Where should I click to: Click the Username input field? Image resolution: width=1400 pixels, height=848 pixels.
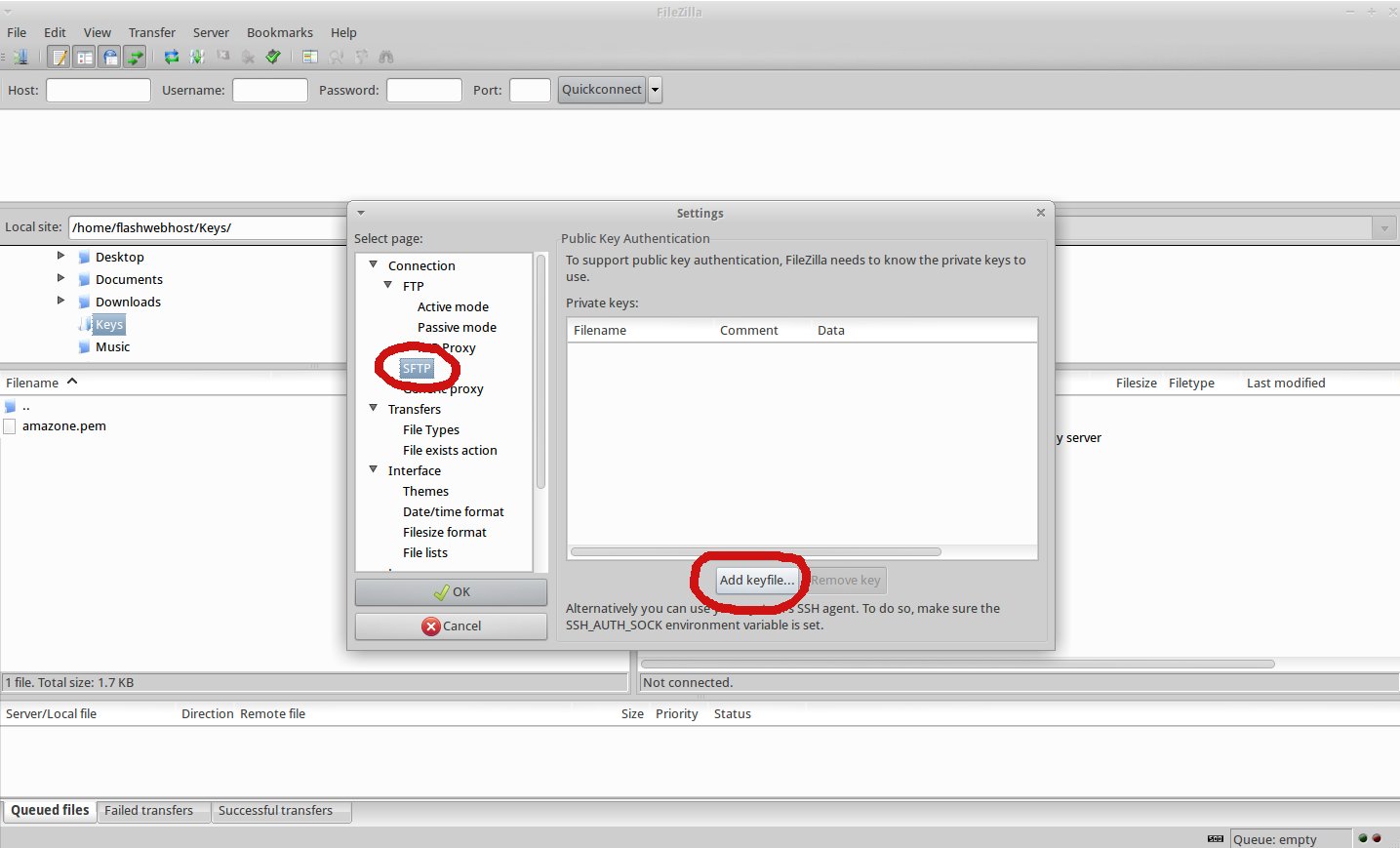click(x=270, y=90)
